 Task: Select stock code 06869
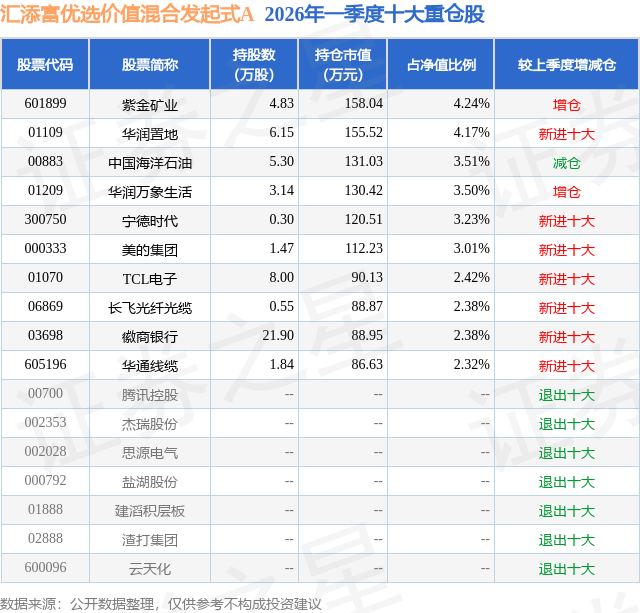pos(45,306)
